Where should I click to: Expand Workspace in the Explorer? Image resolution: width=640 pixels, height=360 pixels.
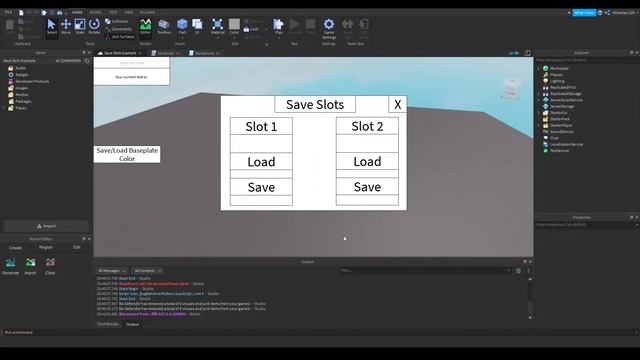pos(538,68)
